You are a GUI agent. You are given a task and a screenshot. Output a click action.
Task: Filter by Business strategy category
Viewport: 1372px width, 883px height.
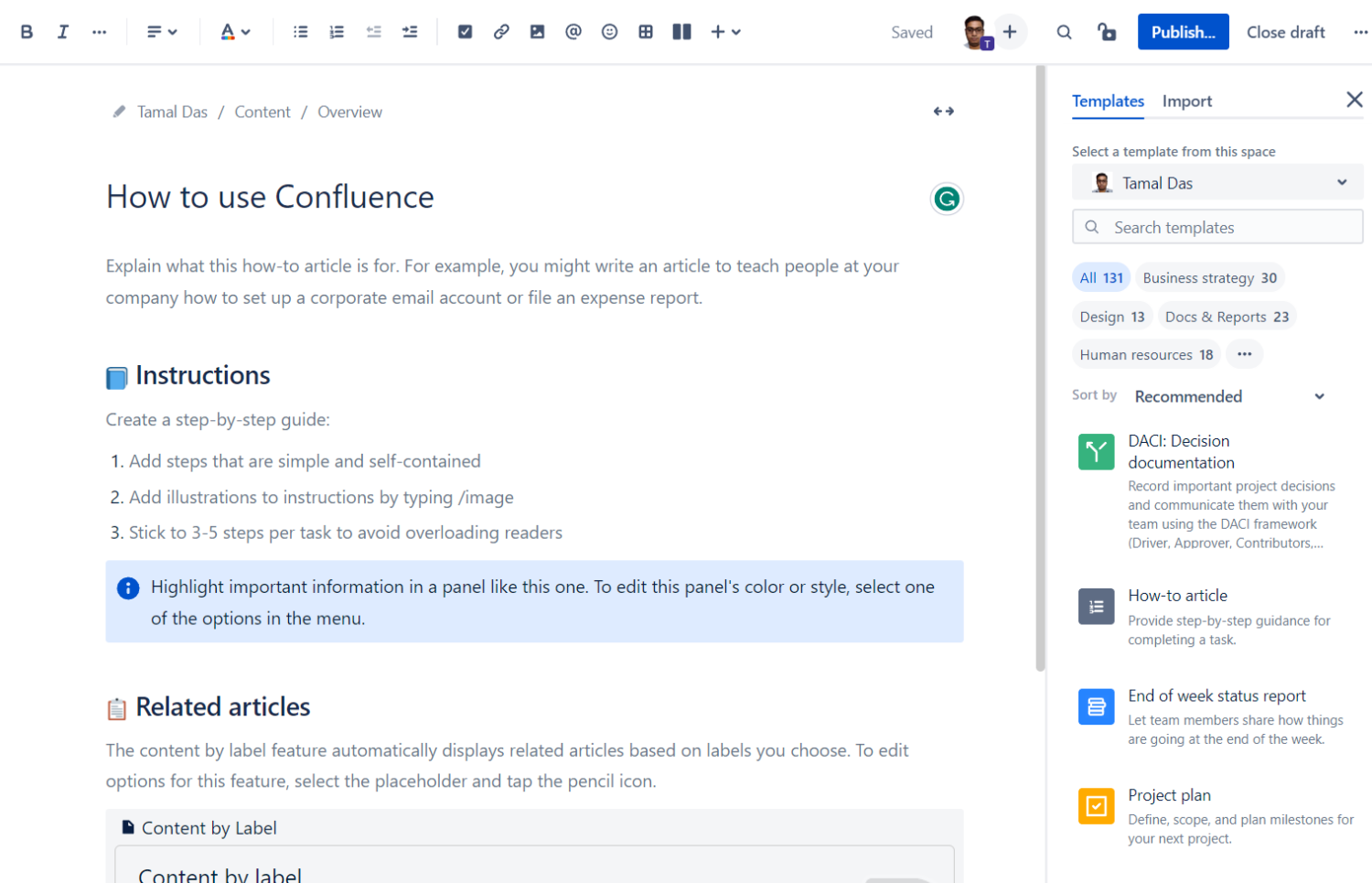tap(1209, 278)
